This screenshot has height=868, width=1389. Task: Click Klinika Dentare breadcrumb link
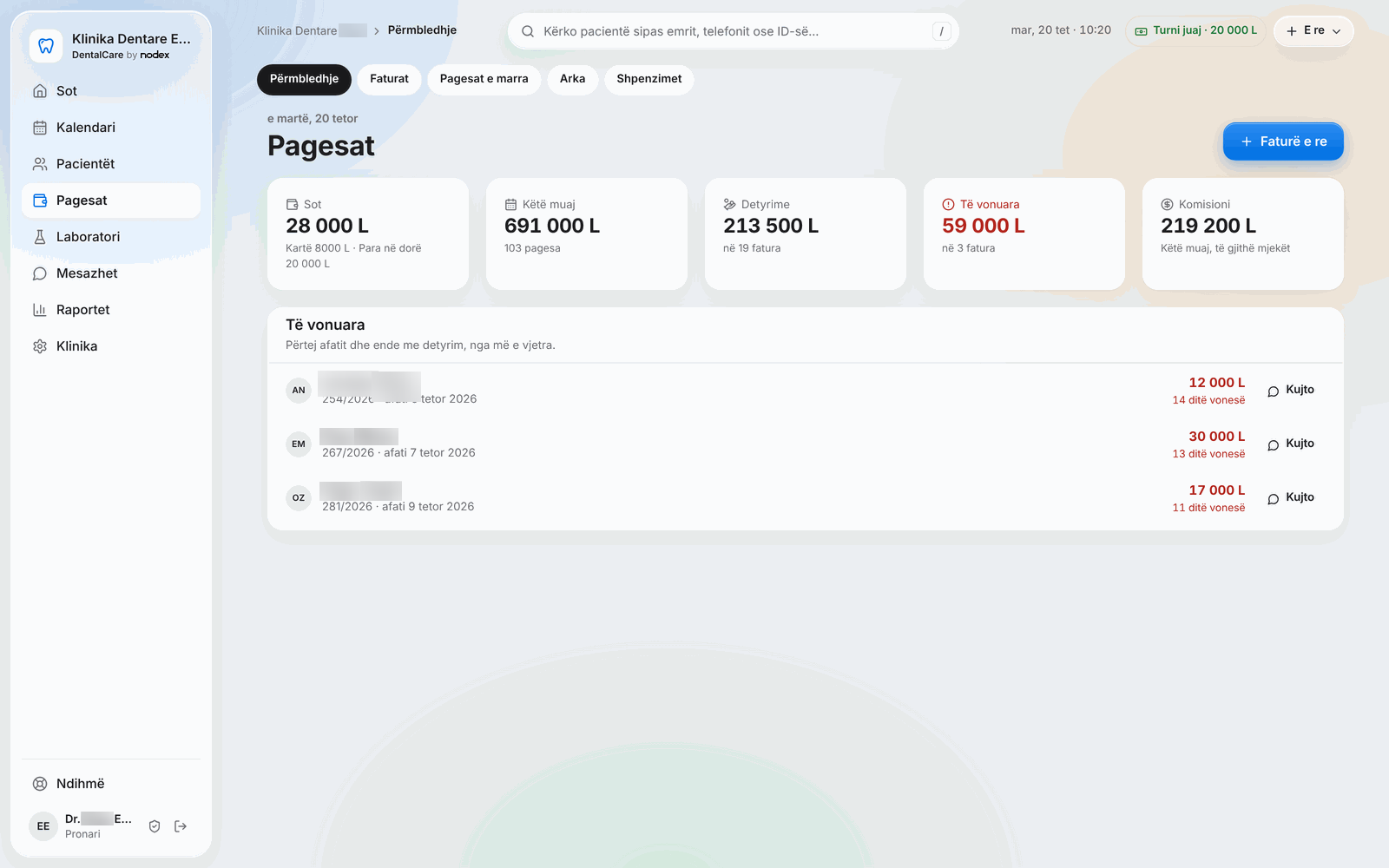(312, 31)
